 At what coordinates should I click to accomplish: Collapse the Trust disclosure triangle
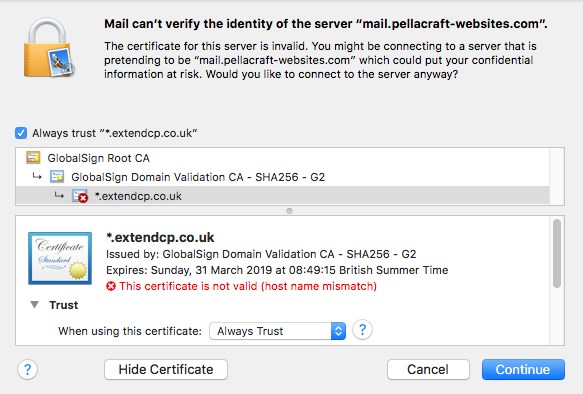[x=35, y=305]
